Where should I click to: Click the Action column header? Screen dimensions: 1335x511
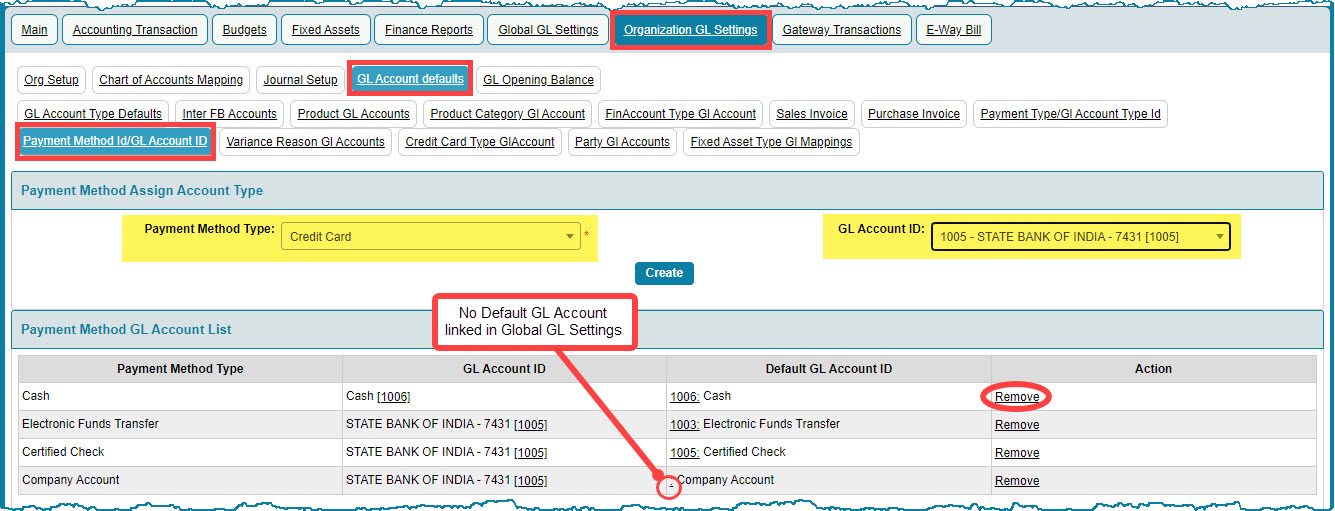[x=1153, y=369]
